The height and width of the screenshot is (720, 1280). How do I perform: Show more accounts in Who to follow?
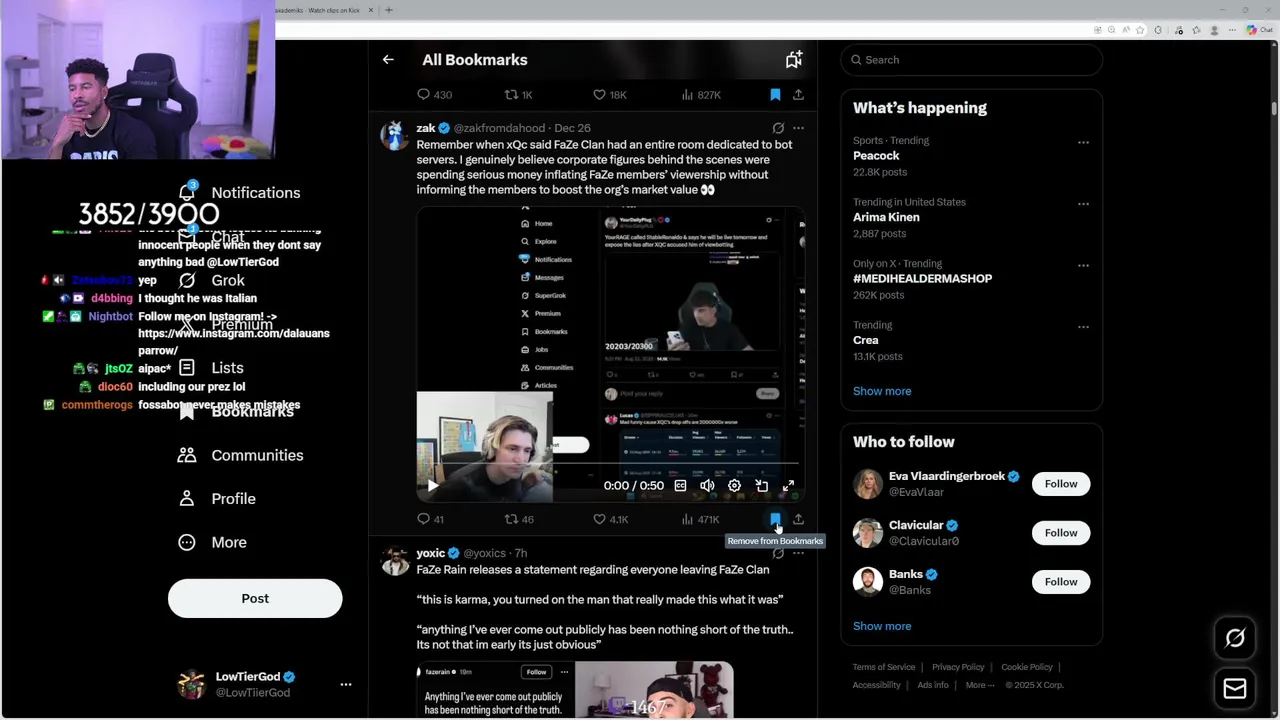click(x=882, y=626)
